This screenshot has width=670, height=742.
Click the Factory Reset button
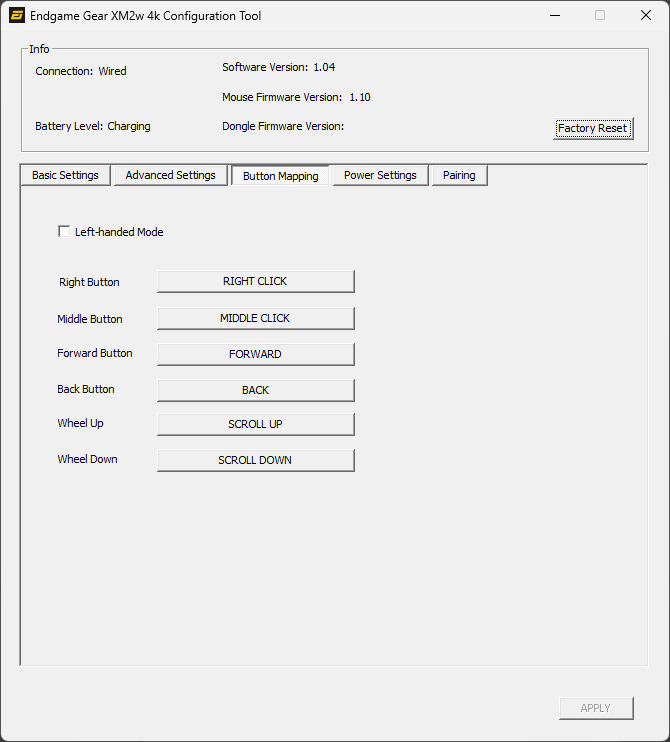(x=593, y=128)
